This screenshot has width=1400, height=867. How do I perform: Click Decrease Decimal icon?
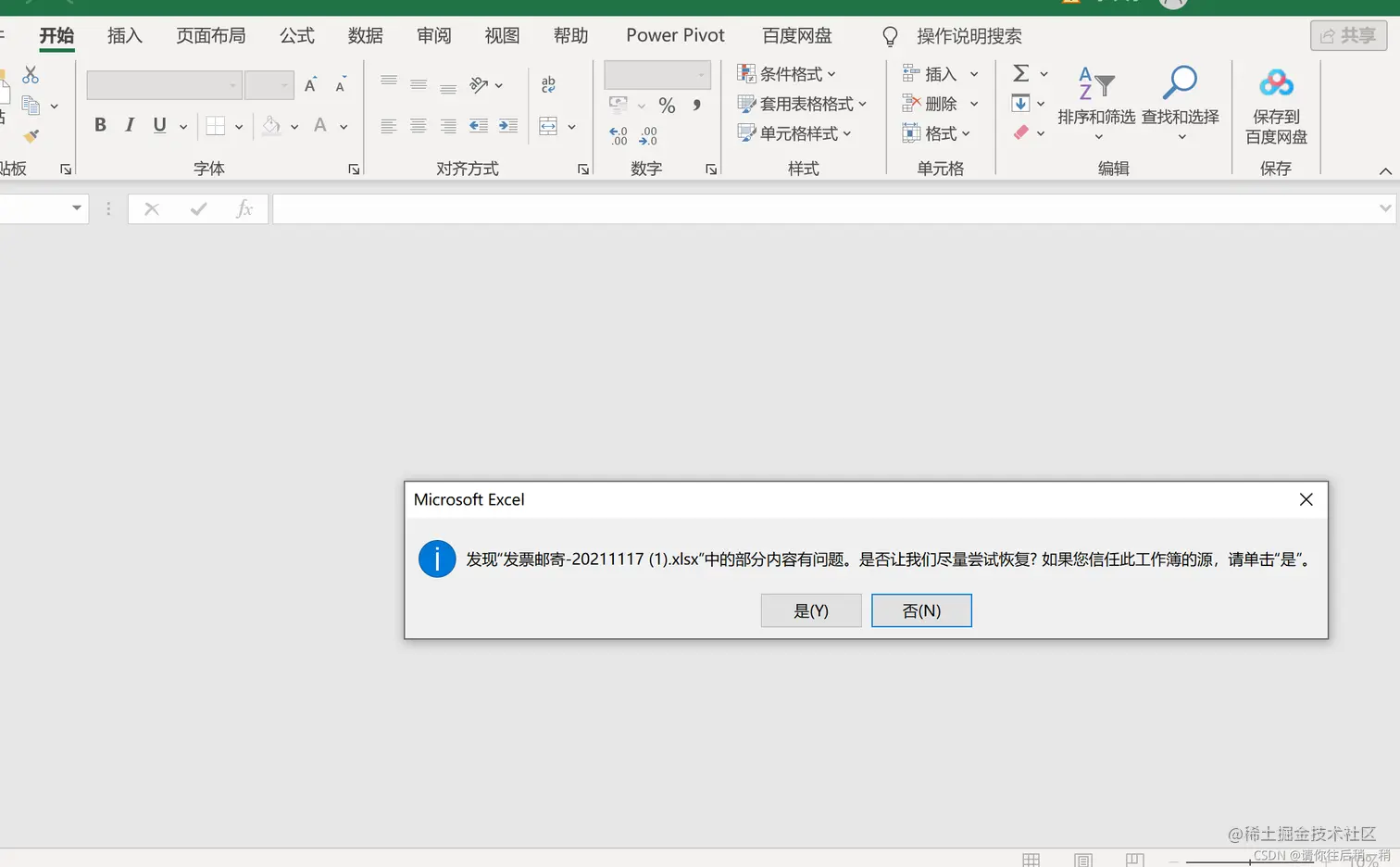(648, 136)
